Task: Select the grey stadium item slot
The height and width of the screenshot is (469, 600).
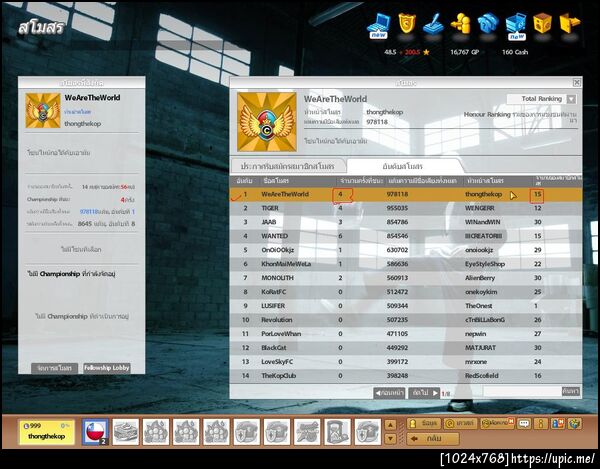Action: [x=126, y=432]
